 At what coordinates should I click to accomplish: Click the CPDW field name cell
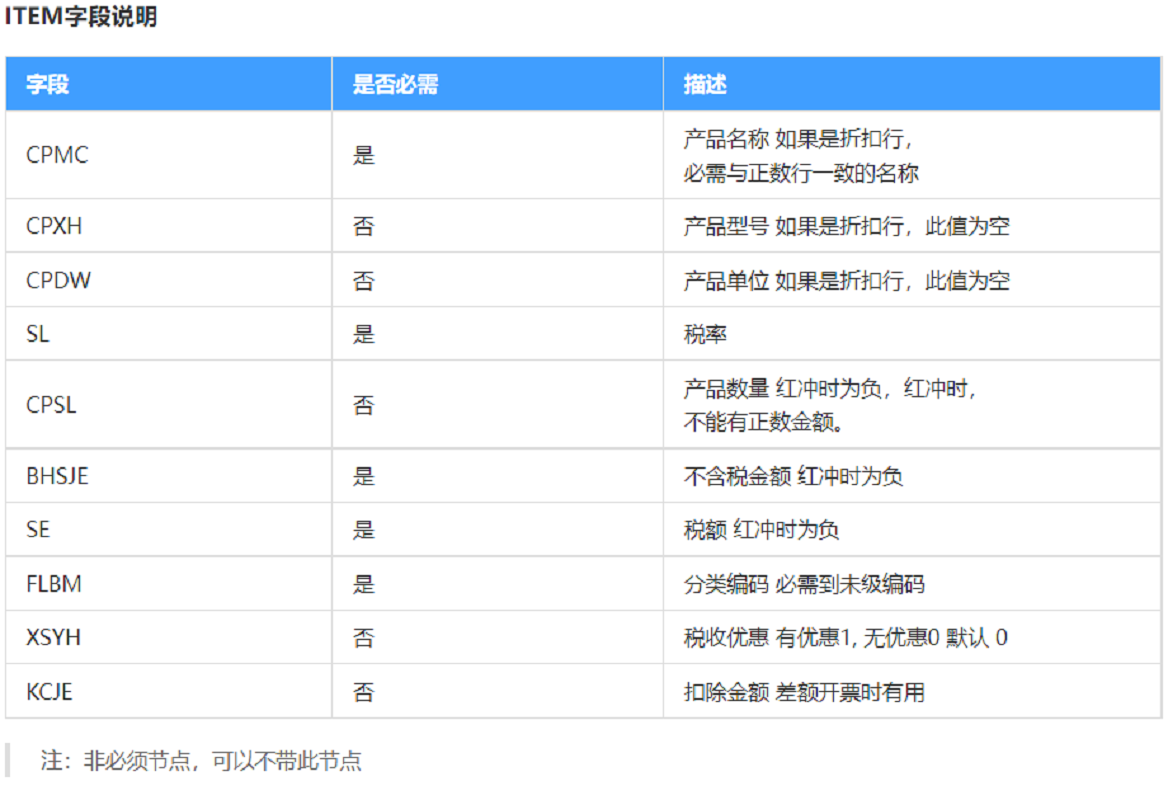pos(58,280)
